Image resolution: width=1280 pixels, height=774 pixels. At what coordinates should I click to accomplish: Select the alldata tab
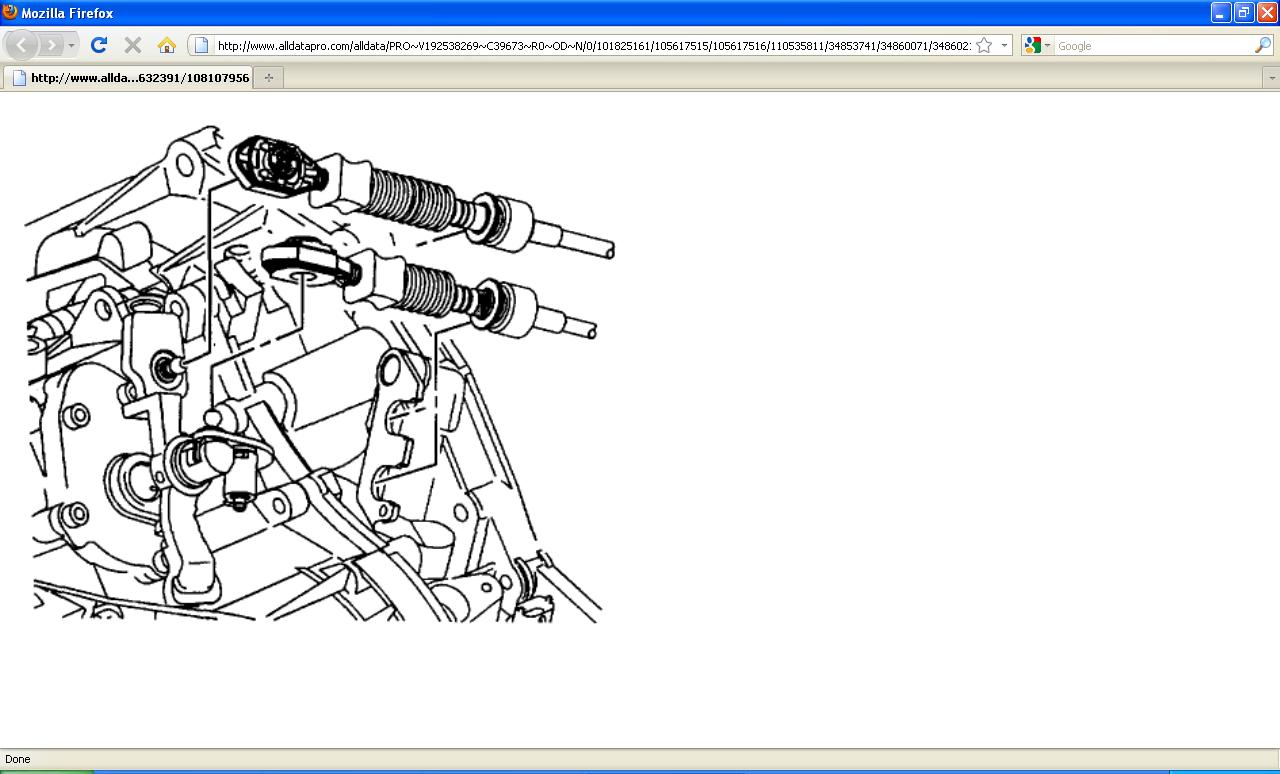click(x=128, y=77)
